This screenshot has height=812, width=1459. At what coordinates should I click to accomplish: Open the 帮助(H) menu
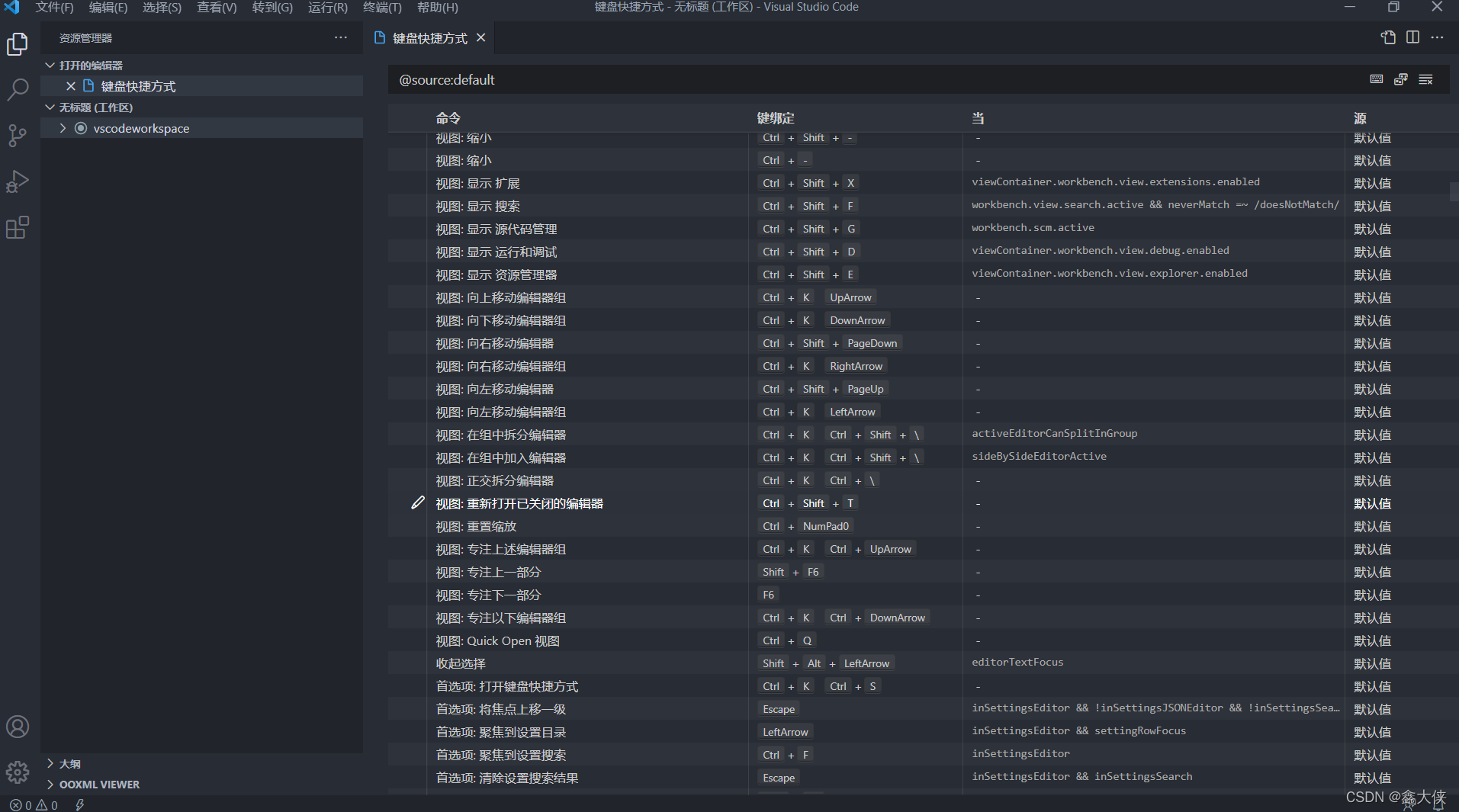[x=438, y=7]
